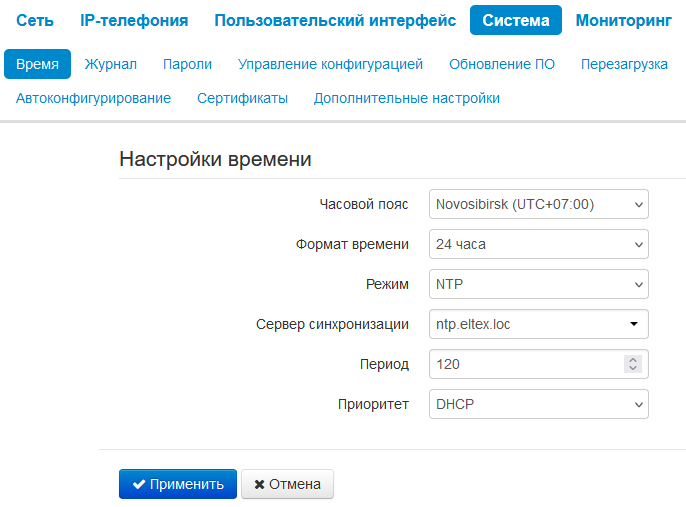The width and height of the screenshot is (686, 507).
Task: Open the Сеть main menu tab
Action: point(35,20)
